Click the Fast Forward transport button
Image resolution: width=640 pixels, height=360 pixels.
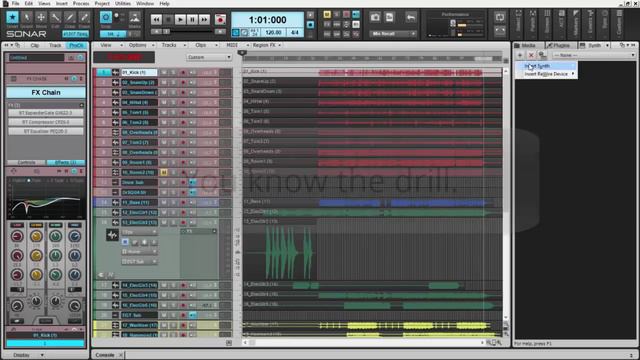click(204, 19)
